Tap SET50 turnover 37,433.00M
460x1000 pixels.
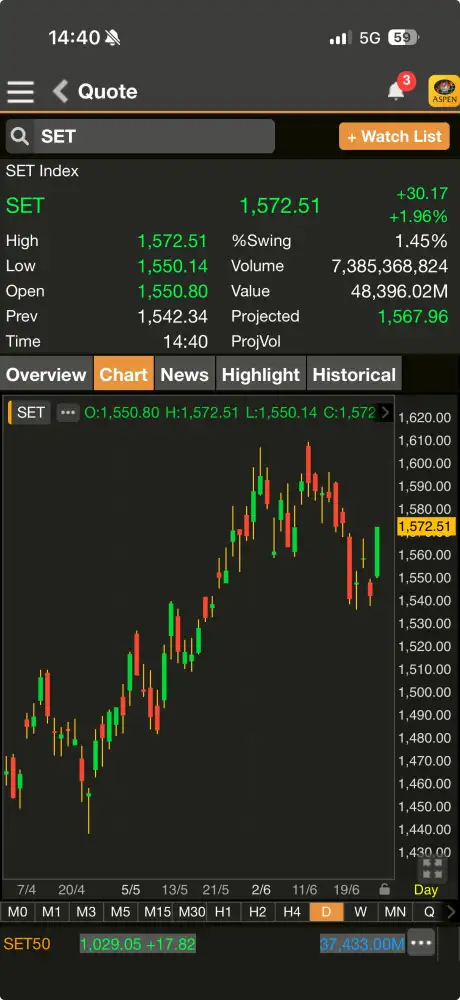(362, 944)
